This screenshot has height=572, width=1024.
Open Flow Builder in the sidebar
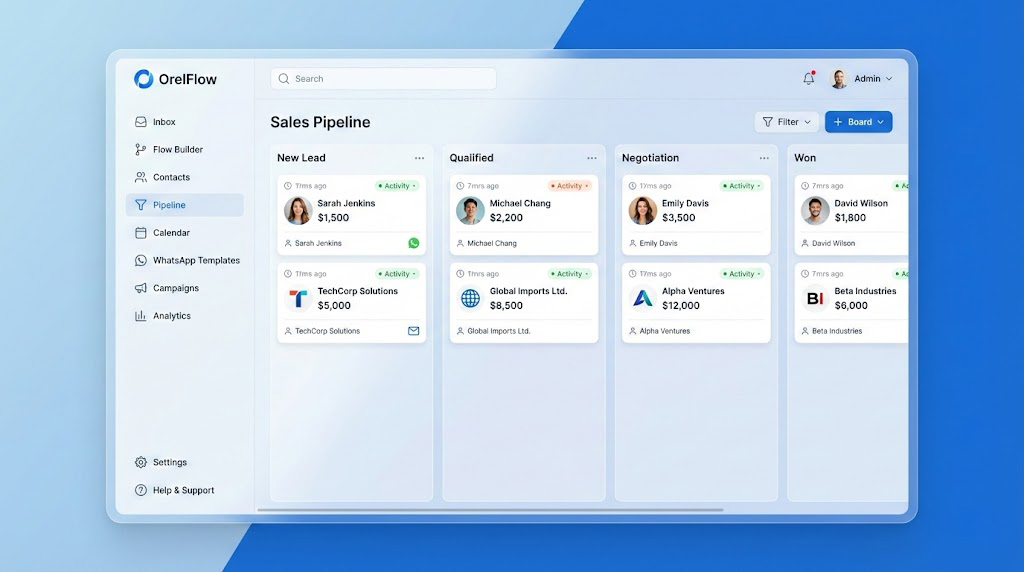point(177,150)
